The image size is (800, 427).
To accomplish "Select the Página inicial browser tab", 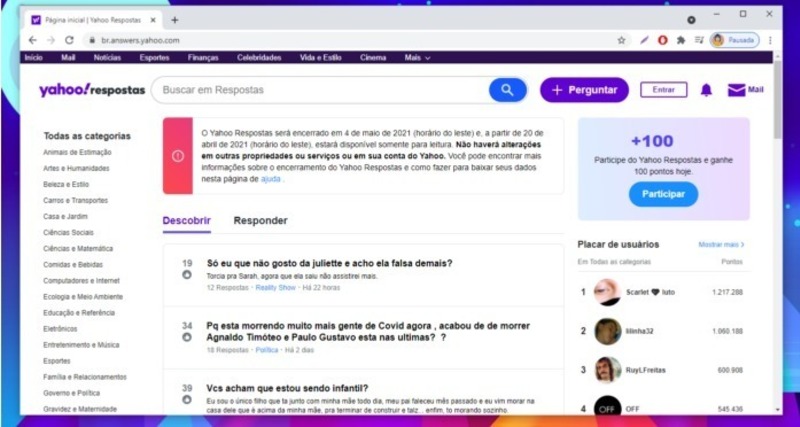I will click(92, 20).
